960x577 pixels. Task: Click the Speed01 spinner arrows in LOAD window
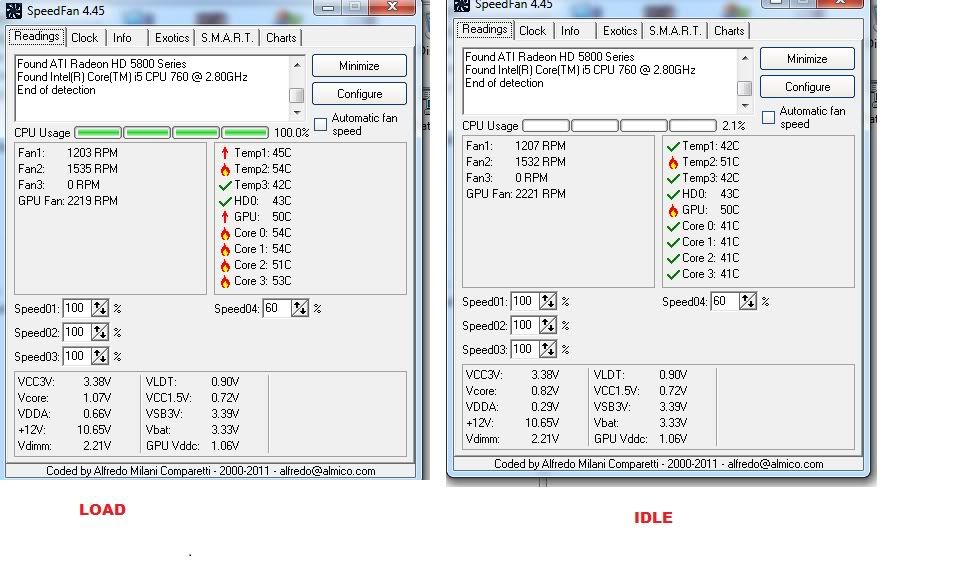(x=100, y=308)
